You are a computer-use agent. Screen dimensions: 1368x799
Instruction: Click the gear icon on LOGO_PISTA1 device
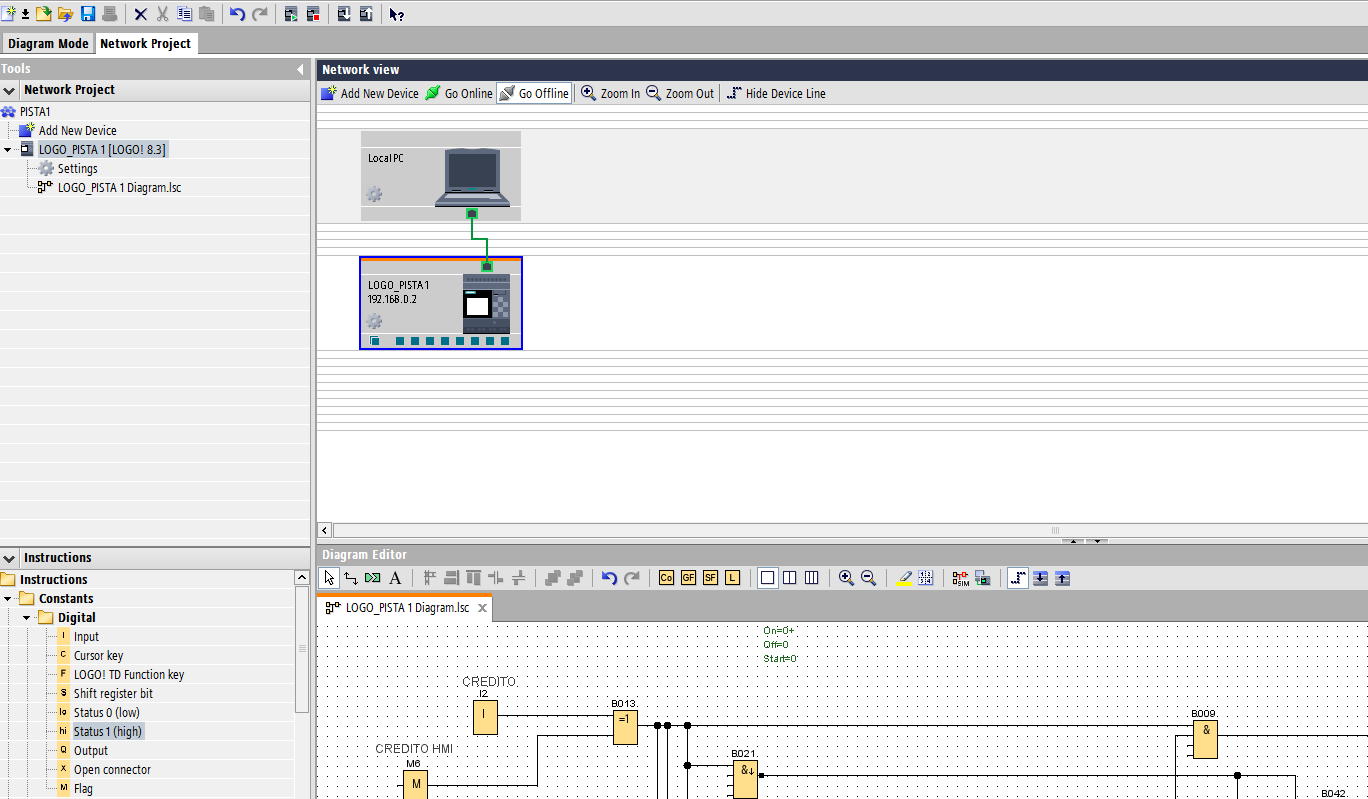(374, 321)
